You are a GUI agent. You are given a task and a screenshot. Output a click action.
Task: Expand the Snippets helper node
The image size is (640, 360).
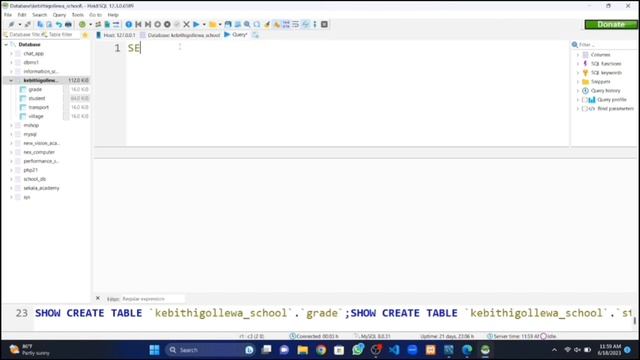coord(578,82)
